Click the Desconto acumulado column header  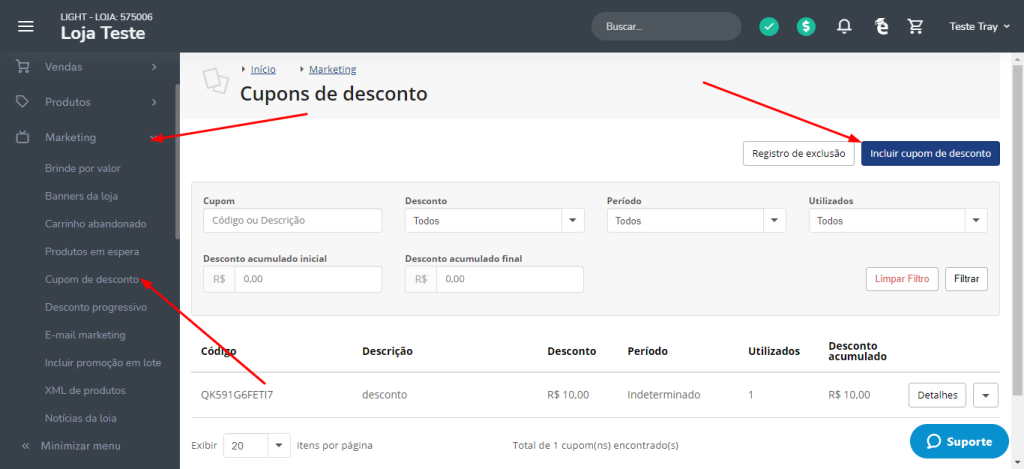click(857, 351)
